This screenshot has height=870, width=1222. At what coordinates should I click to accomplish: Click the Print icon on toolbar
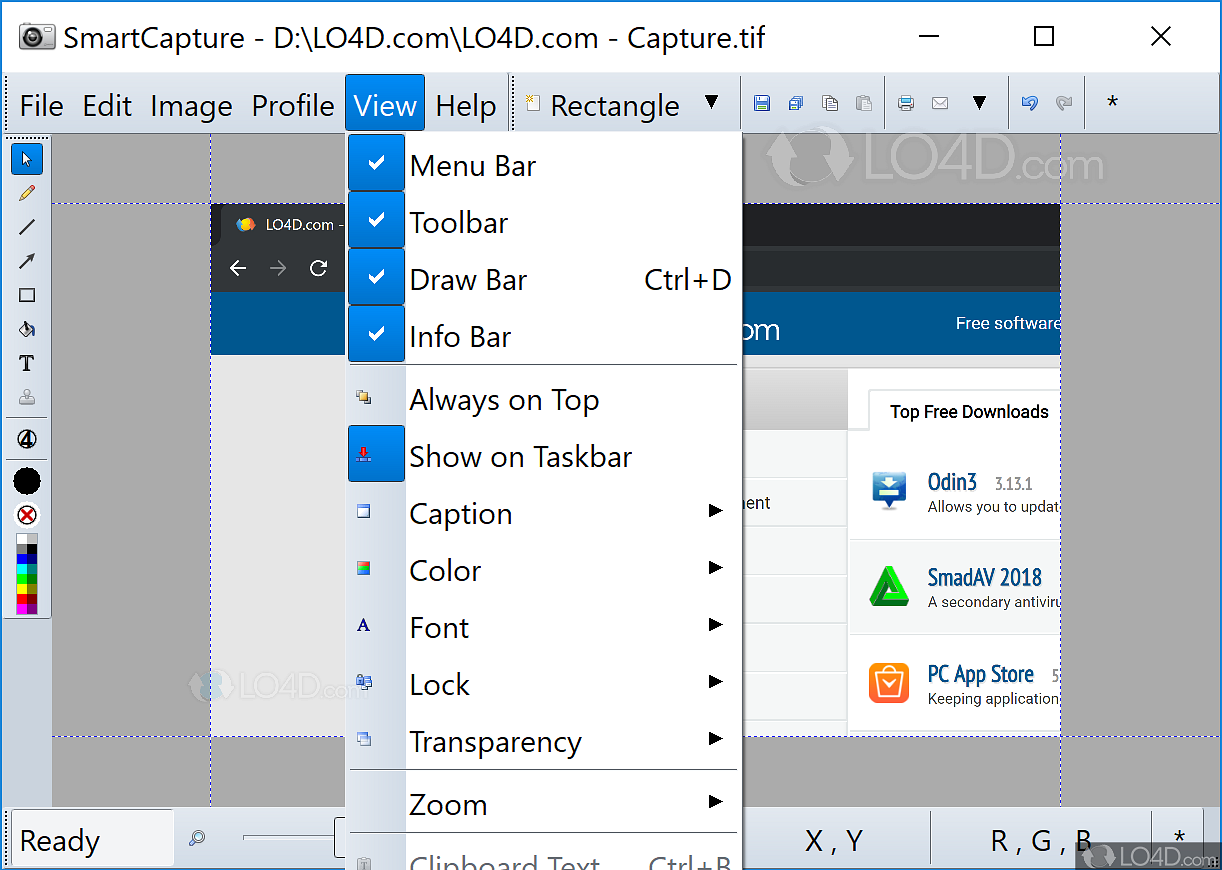[x=906, y=102]
